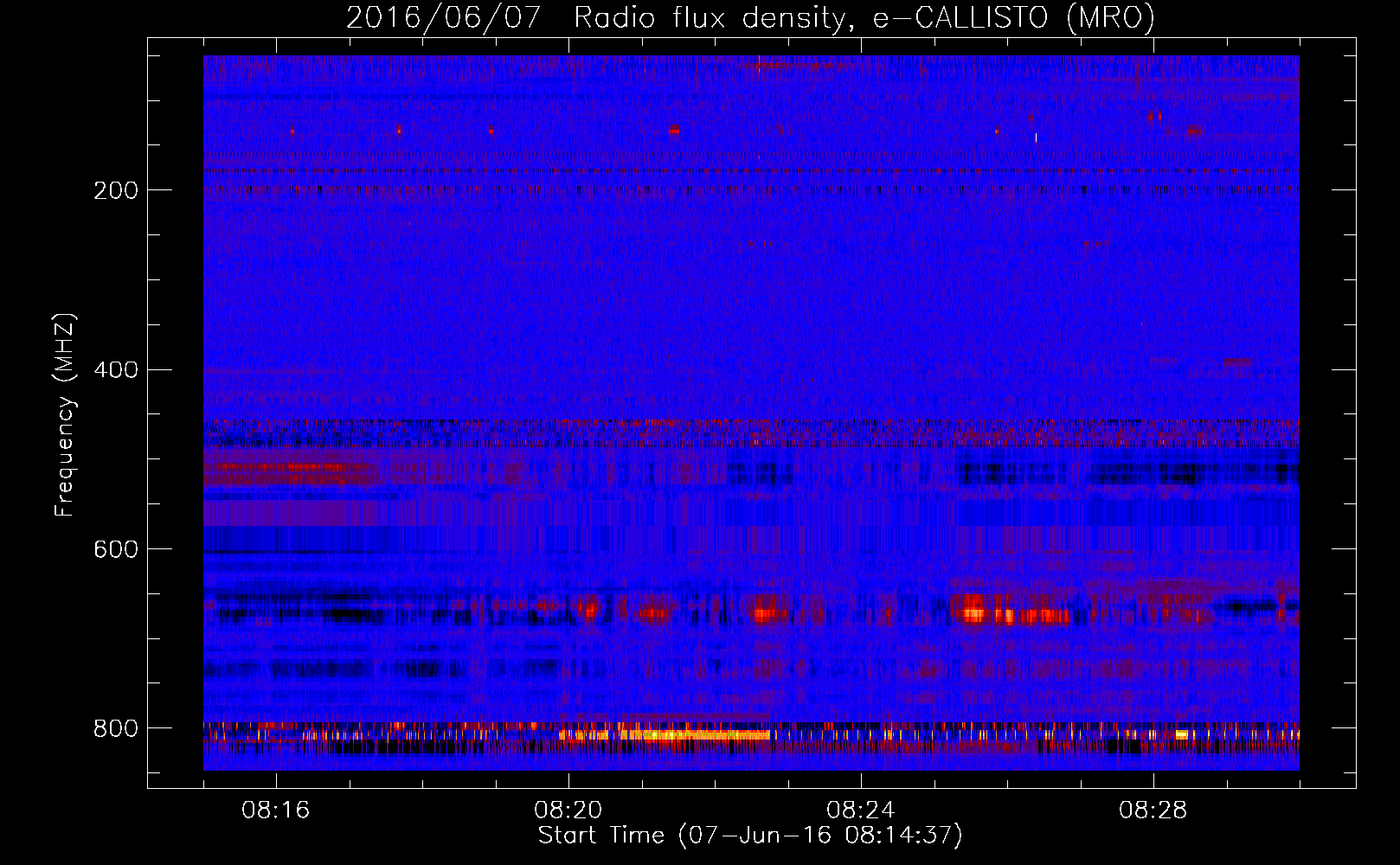Viewport: 1400px width, 865px height.
Task: Click the 400 frequency tick label
Action: tap(116, 370)
